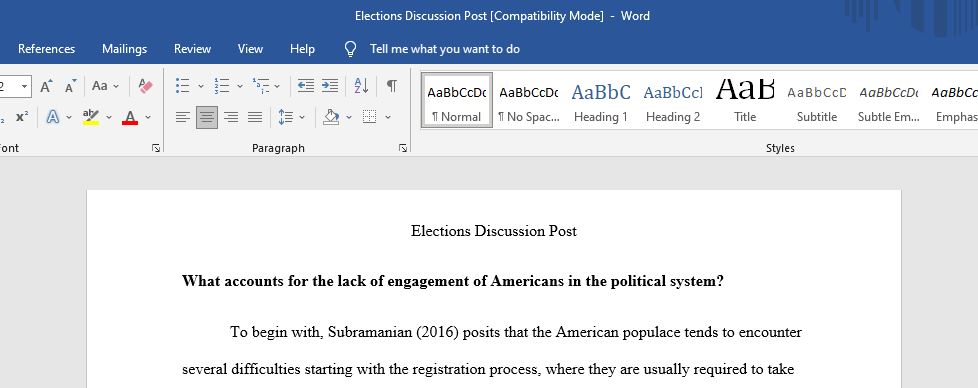Align text right
The height and width of the screenshot is (388, 978).
click(x=231, y=117)
